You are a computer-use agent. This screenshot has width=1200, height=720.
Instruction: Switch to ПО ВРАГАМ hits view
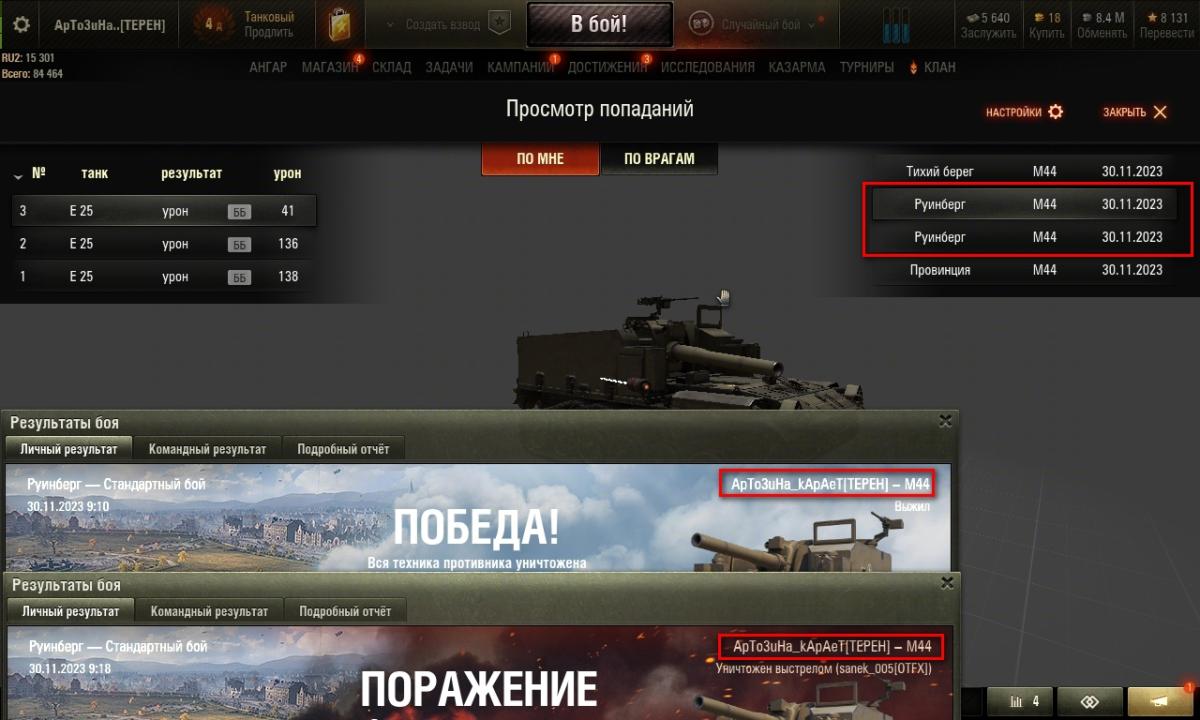tap(659, 158)
